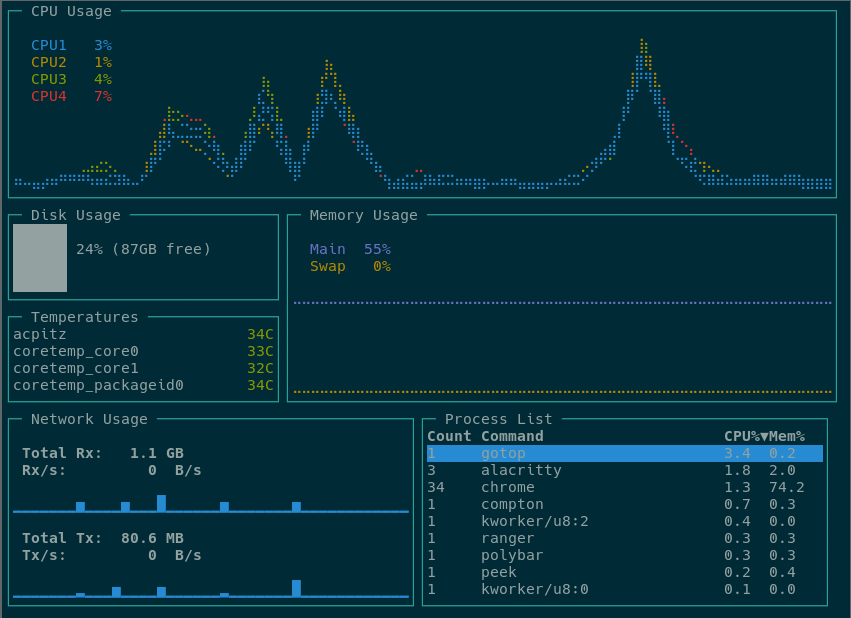Click the CPU3 legend label
The height and width of the screenshot is (618, 851).
pyautogui.click(x=48, y=79)
